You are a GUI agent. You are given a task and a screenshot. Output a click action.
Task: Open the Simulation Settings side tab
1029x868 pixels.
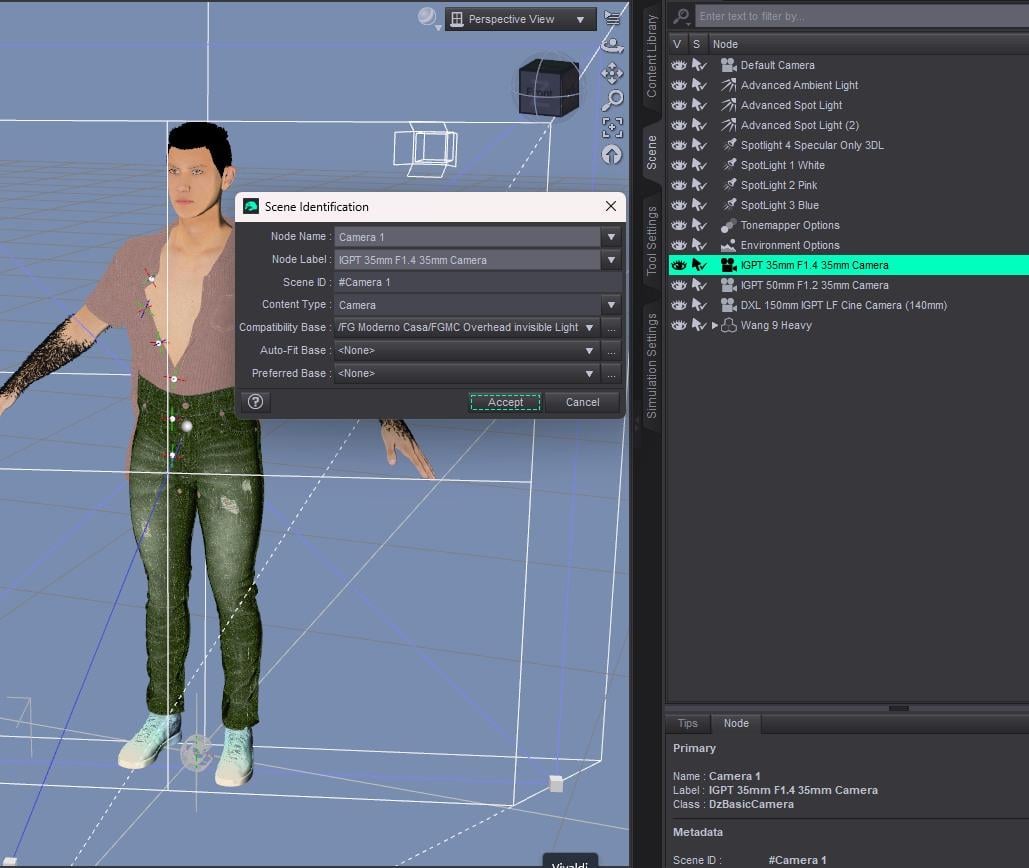[x=652, y=365]
